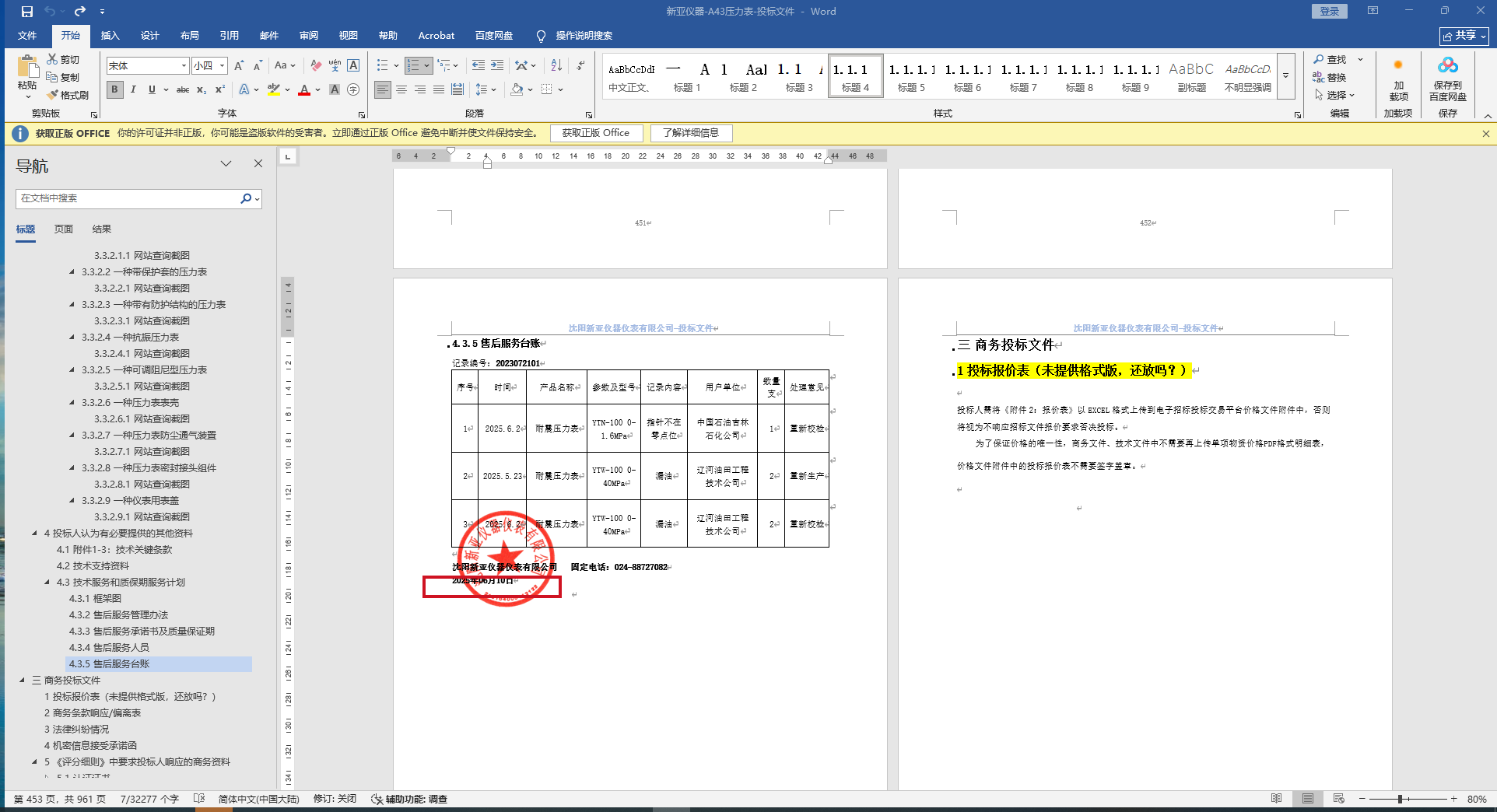This screenshot has width=1497, height=812.
Task: Collapse the 三 商务投标文件 tree node
Action: [23, 681]
